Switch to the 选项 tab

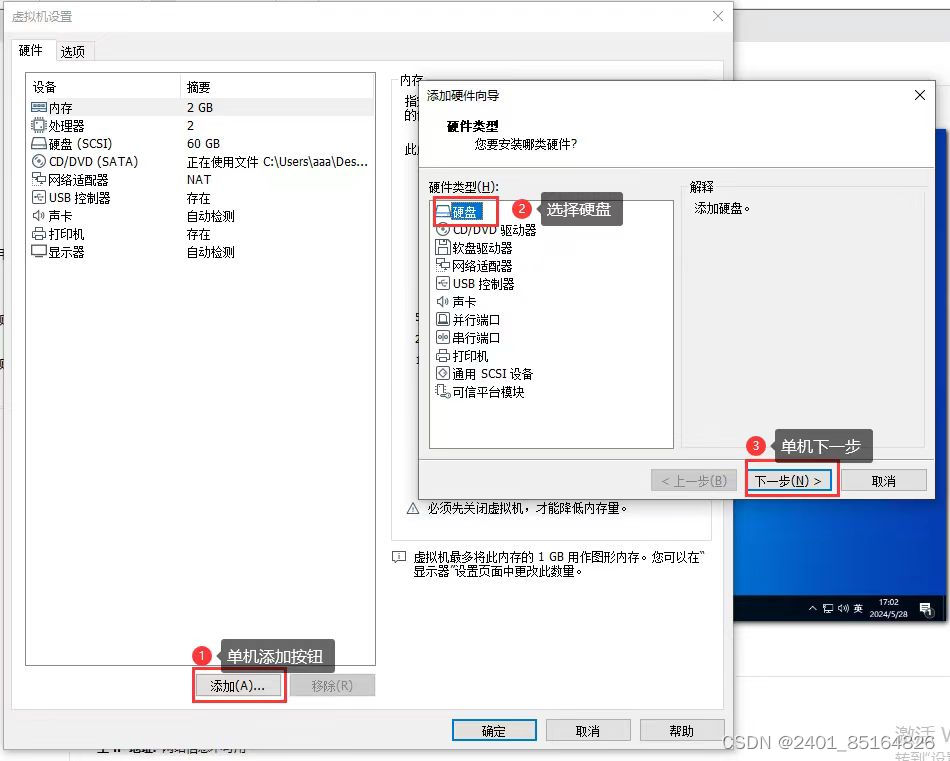(x=74, y=50)
